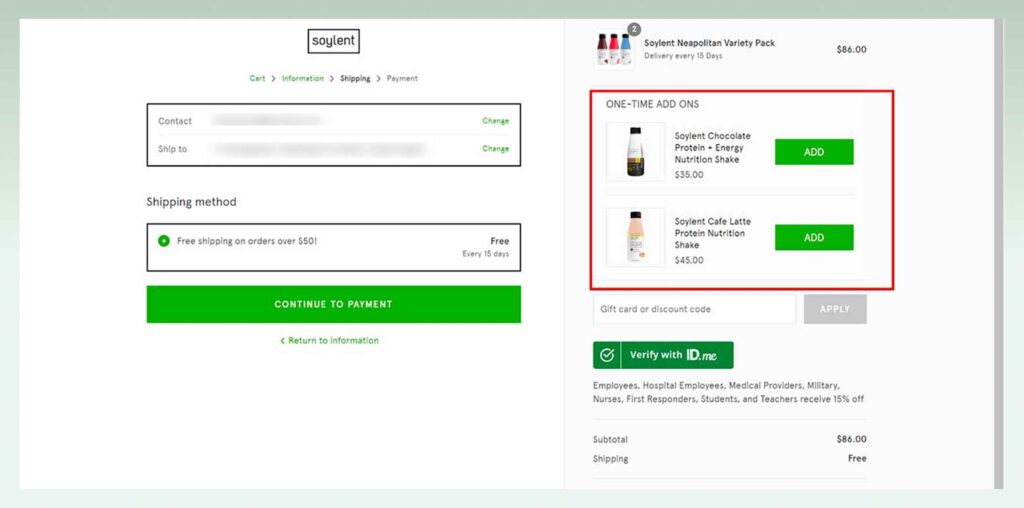Click Continue to Payment button
The height and width of the screenshot is (508, 1024).
pos(334,304)
